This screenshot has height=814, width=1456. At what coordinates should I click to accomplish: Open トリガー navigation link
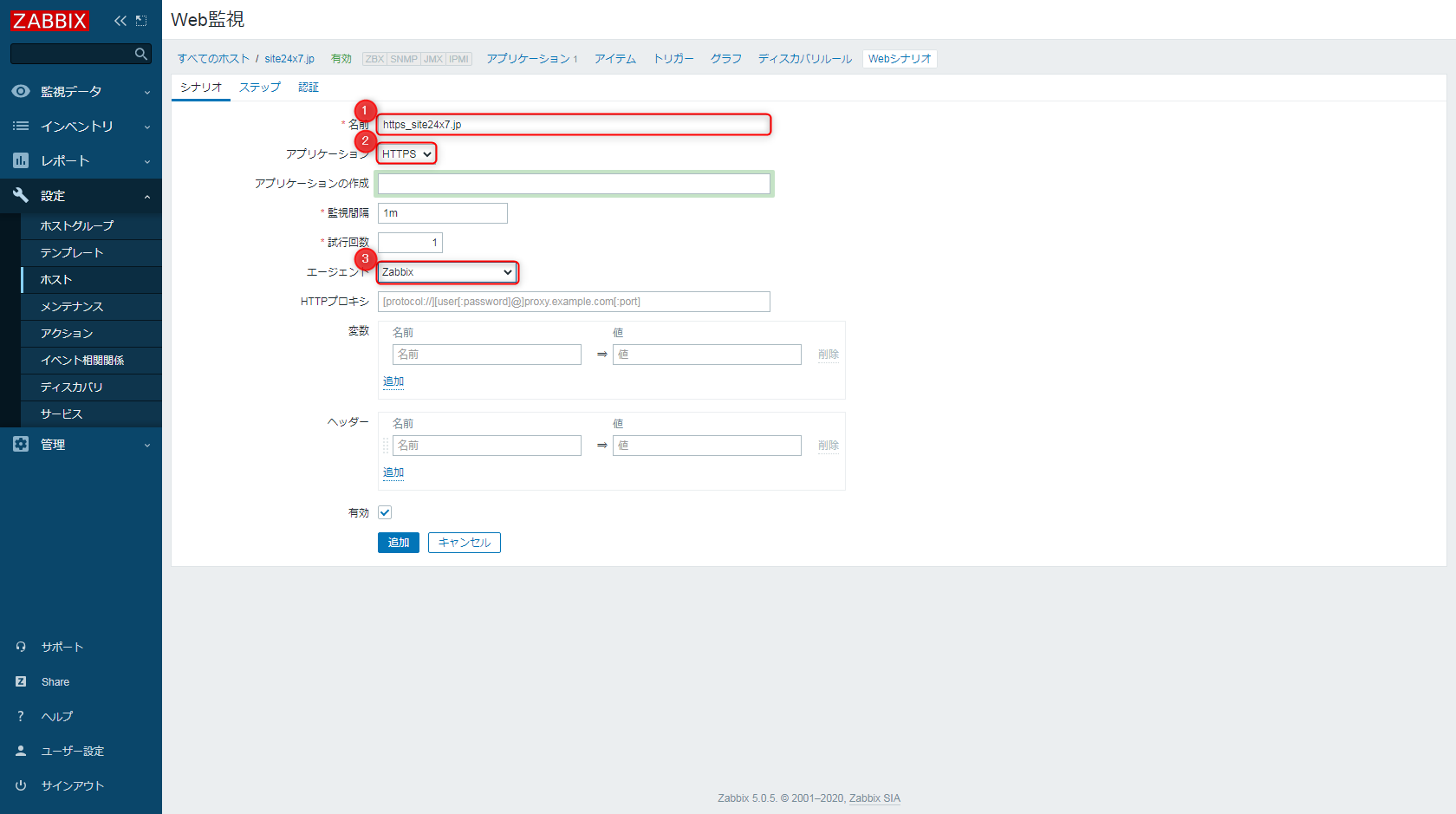pos(673,59)
